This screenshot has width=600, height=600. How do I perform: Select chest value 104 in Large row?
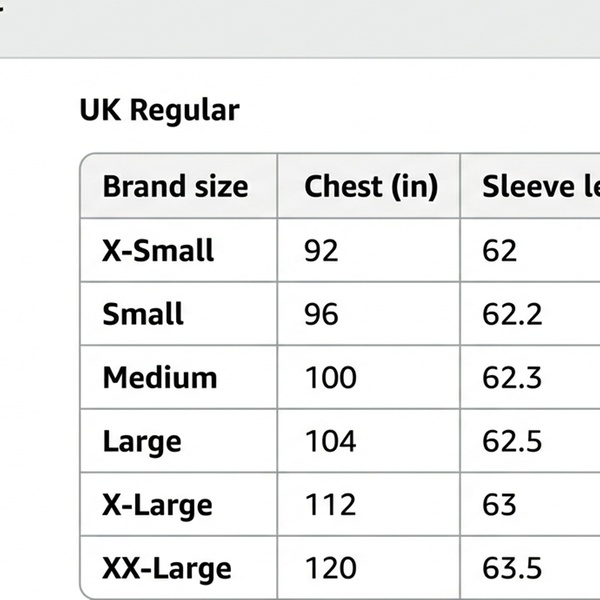coord(330,441)
